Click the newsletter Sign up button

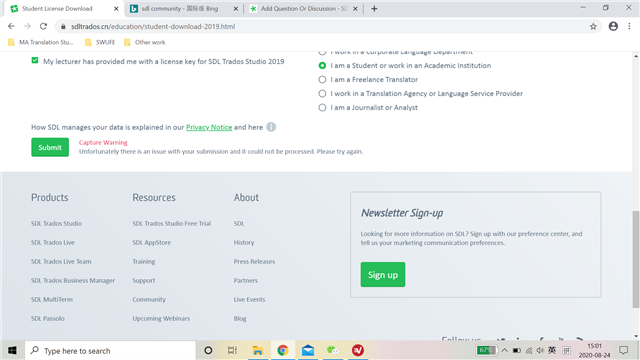point(383,274)
